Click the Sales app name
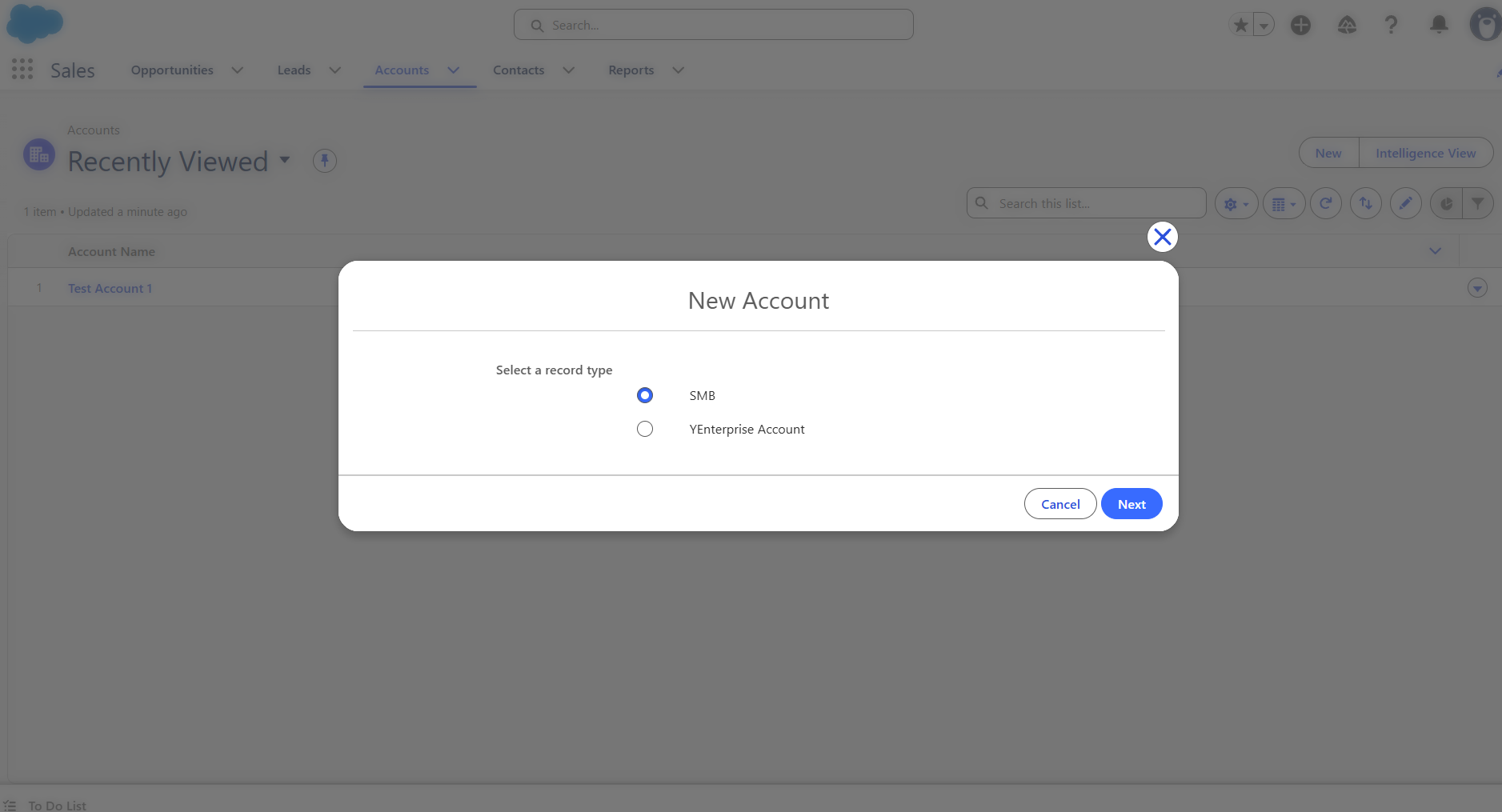 tap(73, 70)
